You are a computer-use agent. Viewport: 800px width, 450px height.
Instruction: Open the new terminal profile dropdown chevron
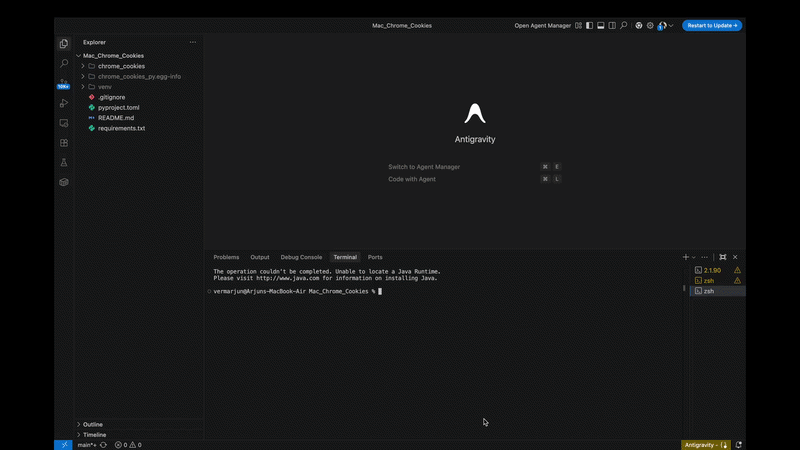(x=693, y=257)
